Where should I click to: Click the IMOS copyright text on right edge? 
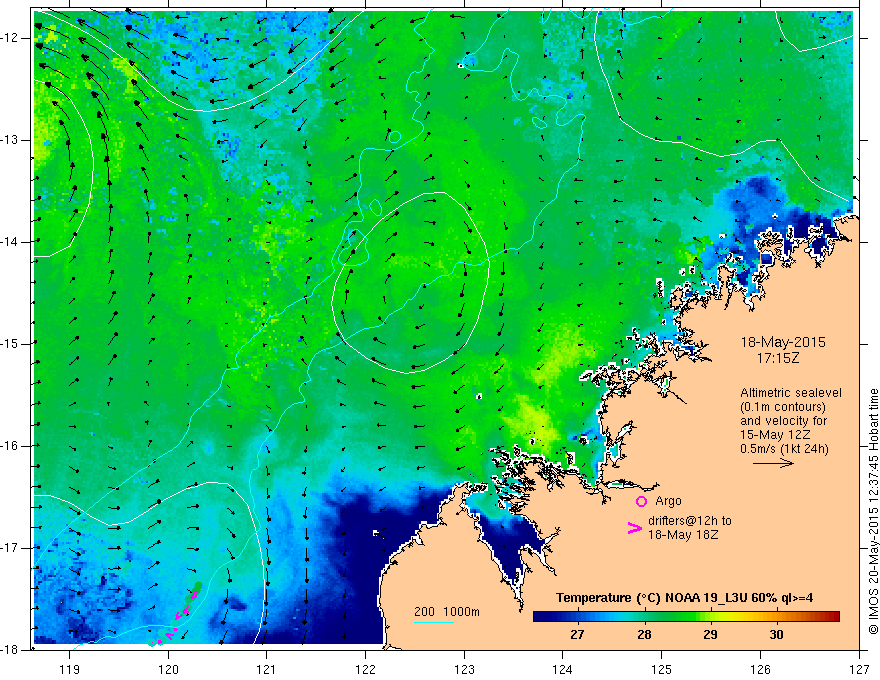tap(871, 510)
